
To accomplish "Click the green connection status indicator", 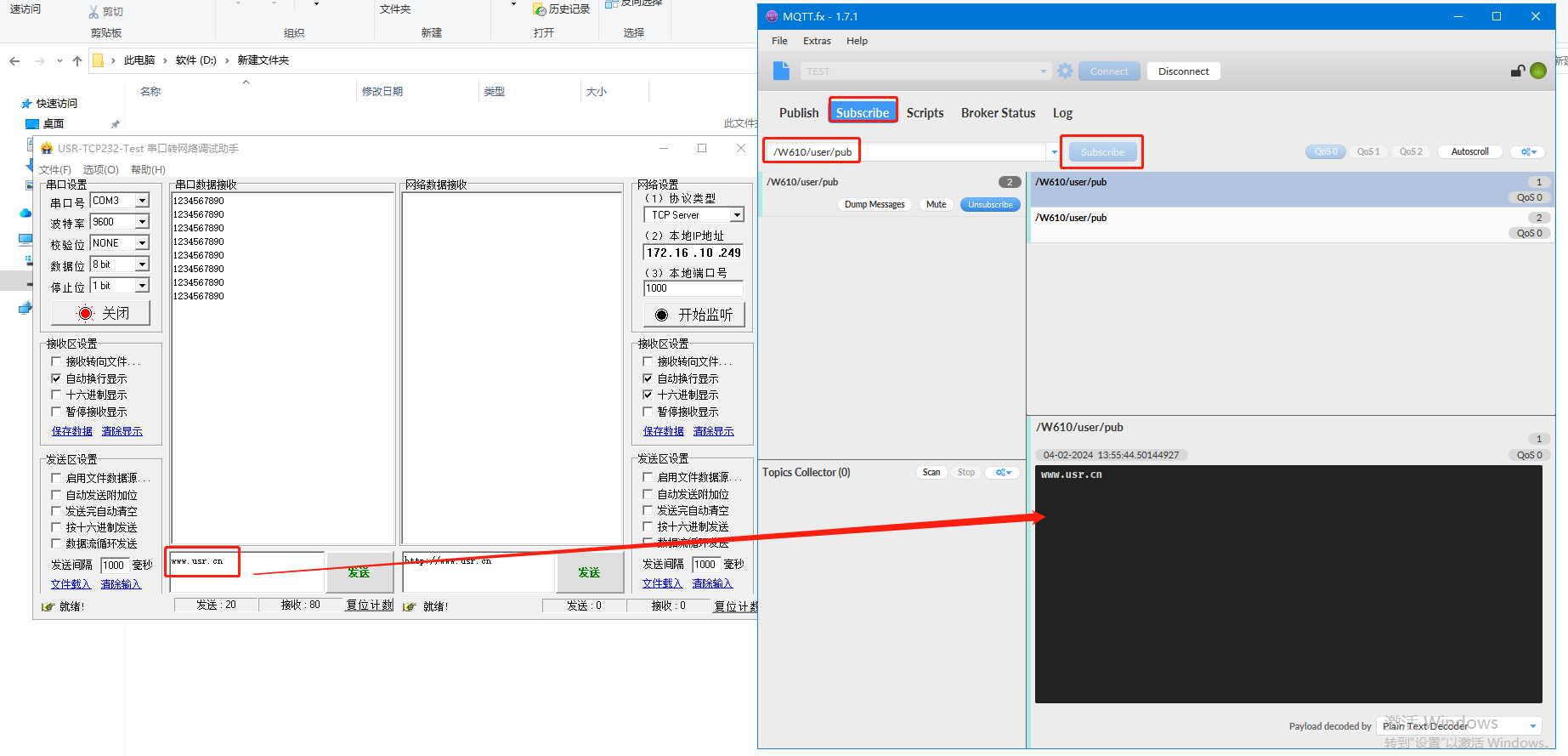I will point(1538,71).
